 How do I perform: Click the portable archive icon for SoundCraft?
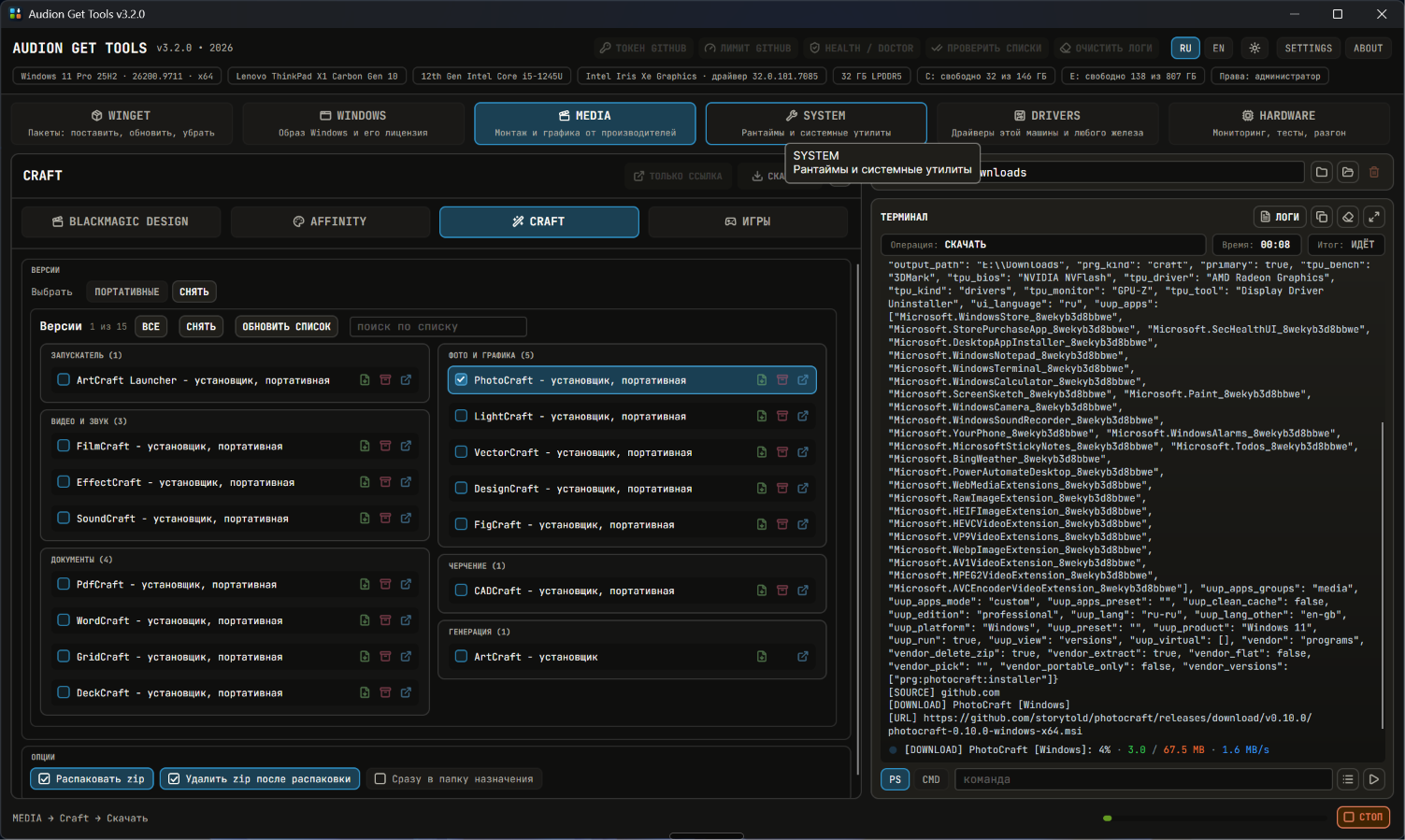(x=385, y=519)
